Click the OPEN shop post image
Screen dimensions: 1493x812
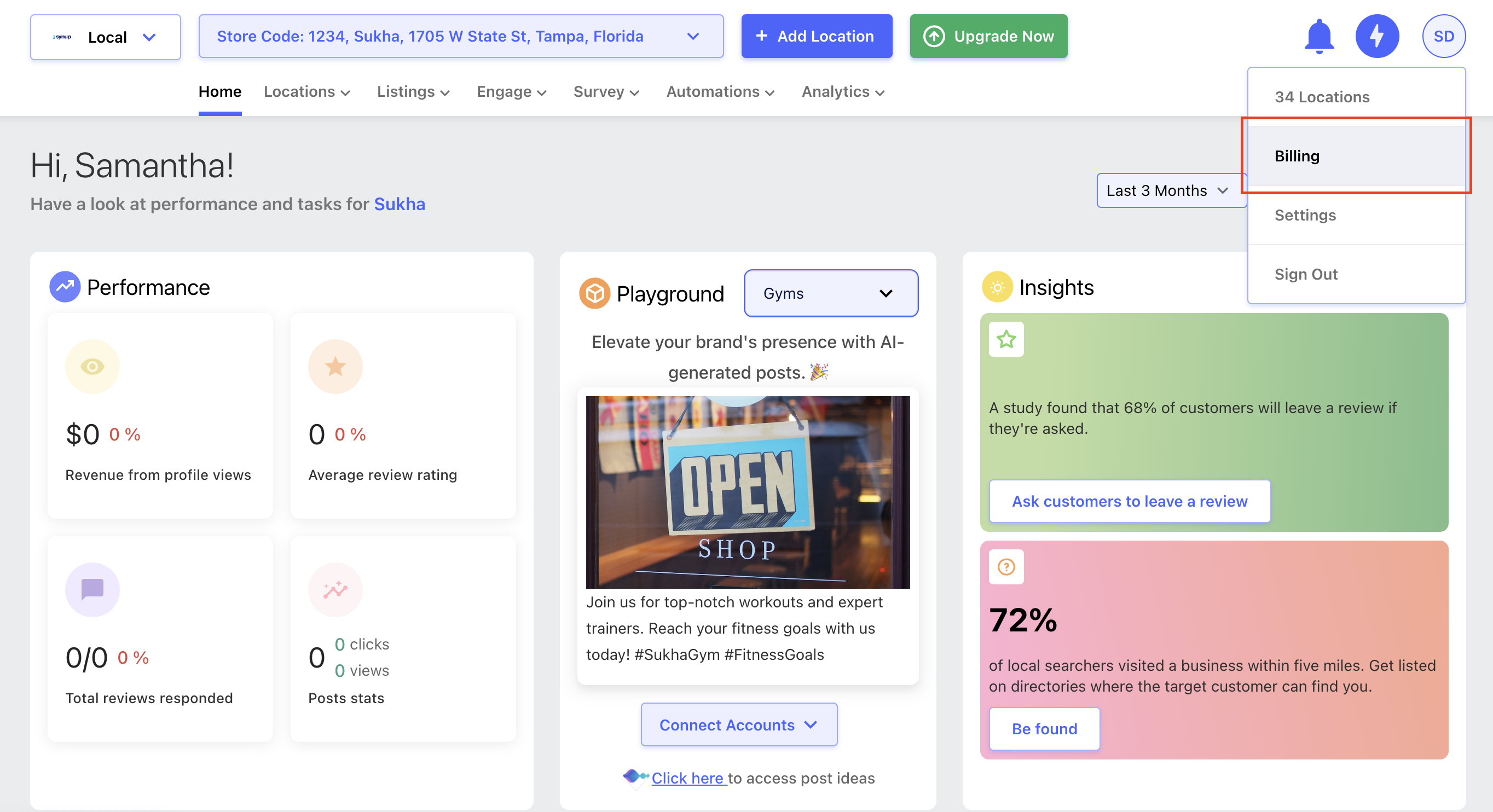point(747,492)
